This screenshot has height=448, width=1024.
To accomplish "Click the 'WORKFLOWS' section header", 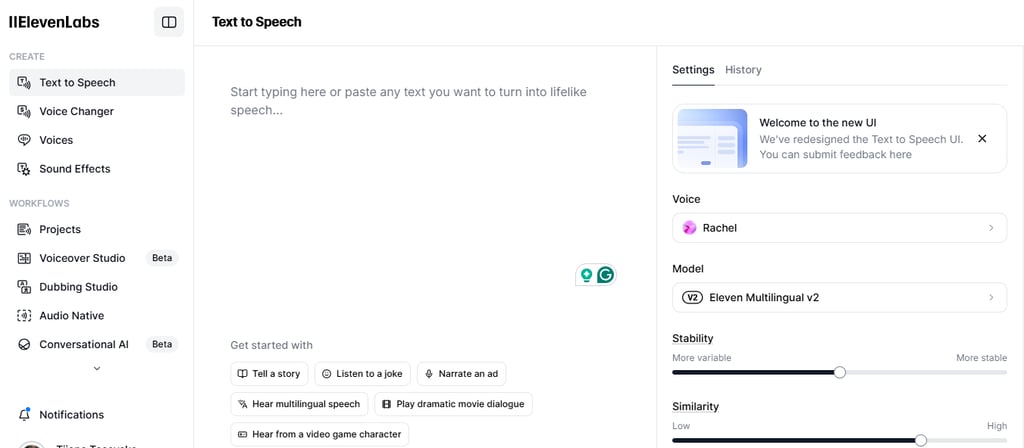I will [x=39, y=204].
